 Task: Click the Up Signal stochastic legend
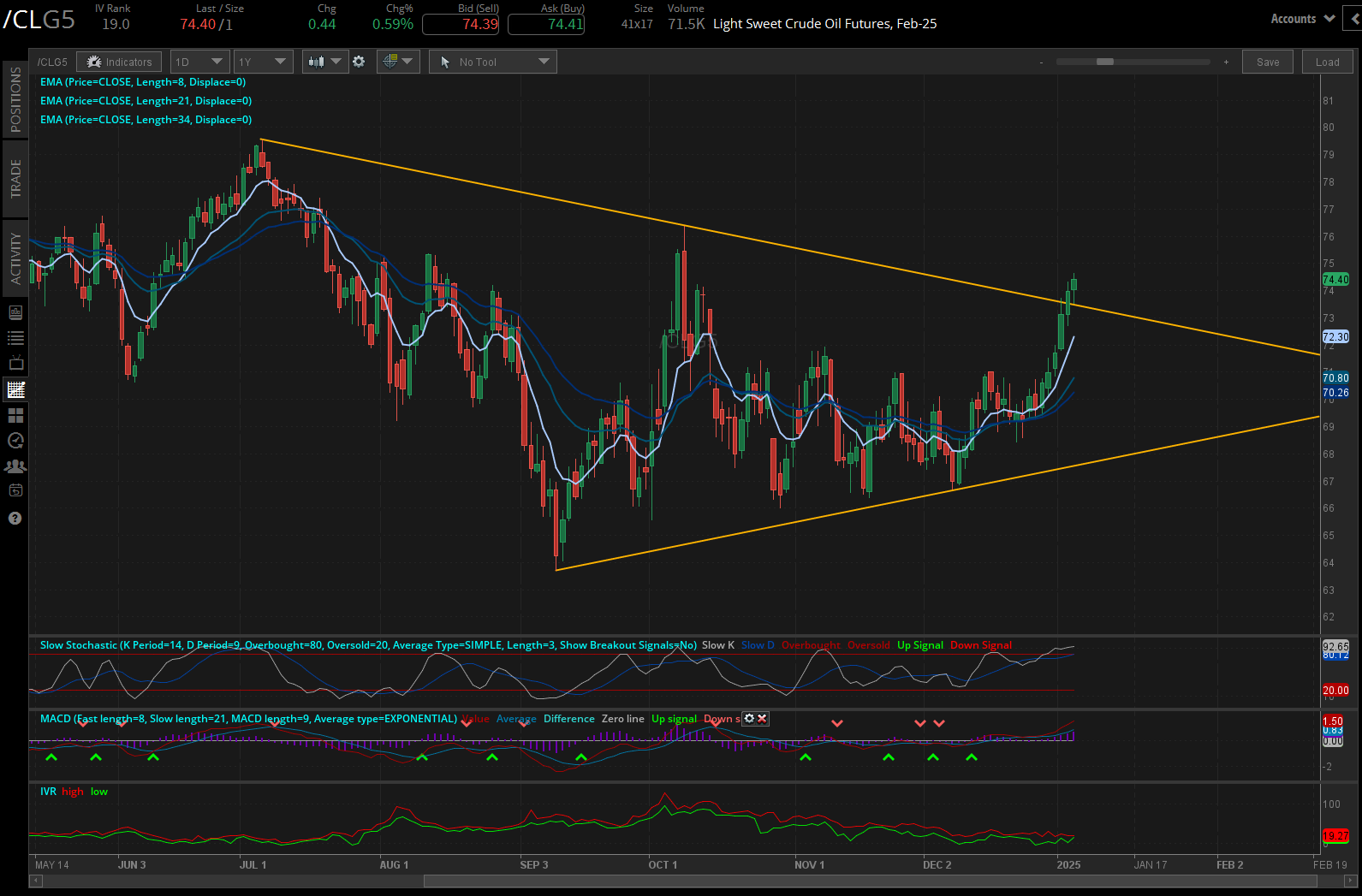(x=920, y=645)
